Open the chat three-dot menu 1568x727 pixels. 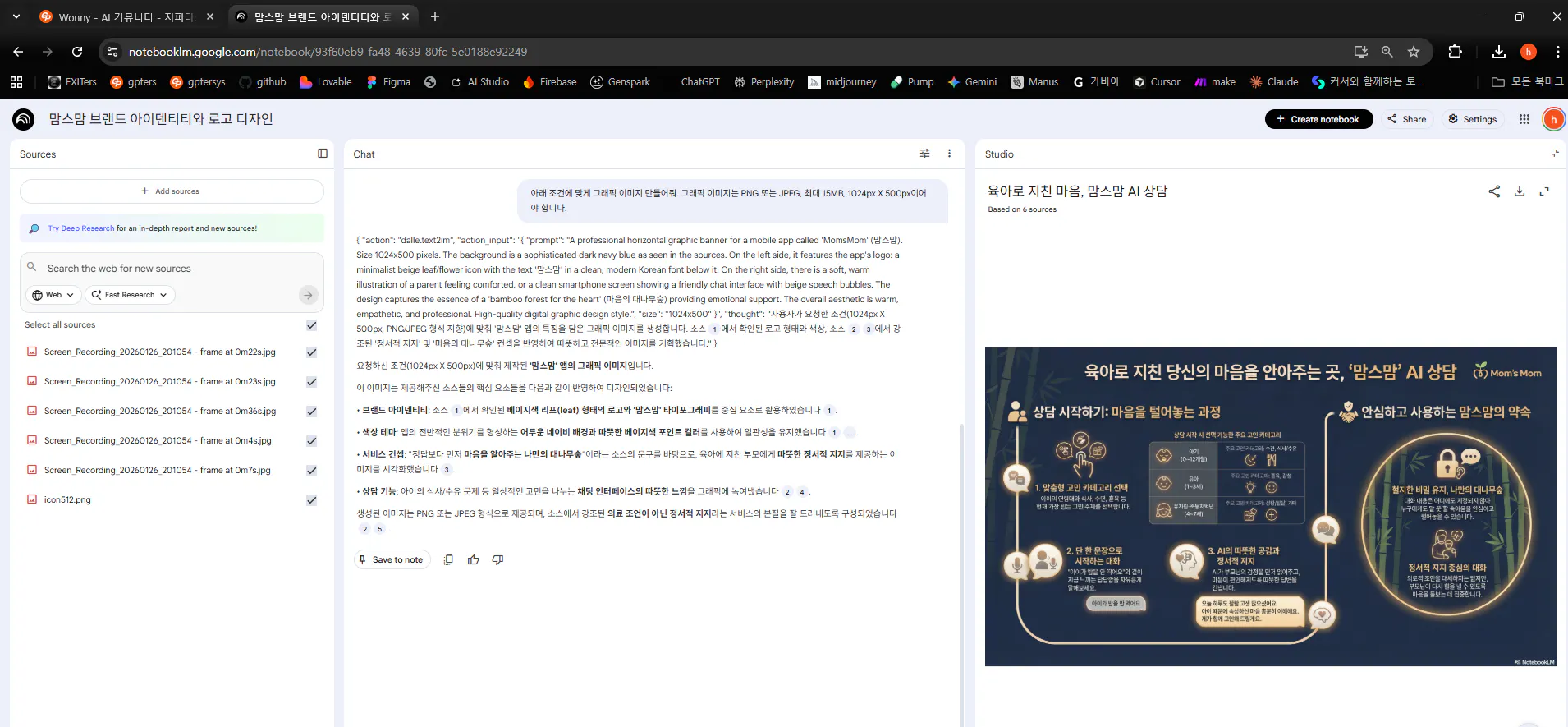pos(950,154)
